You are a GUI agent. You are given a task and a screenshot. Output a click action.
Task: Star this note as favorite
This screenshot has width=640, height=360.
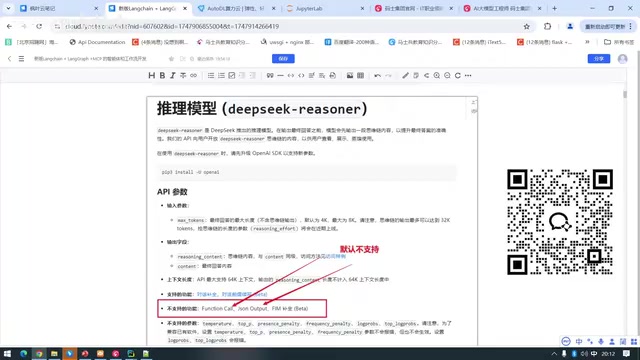click(171, 59)
